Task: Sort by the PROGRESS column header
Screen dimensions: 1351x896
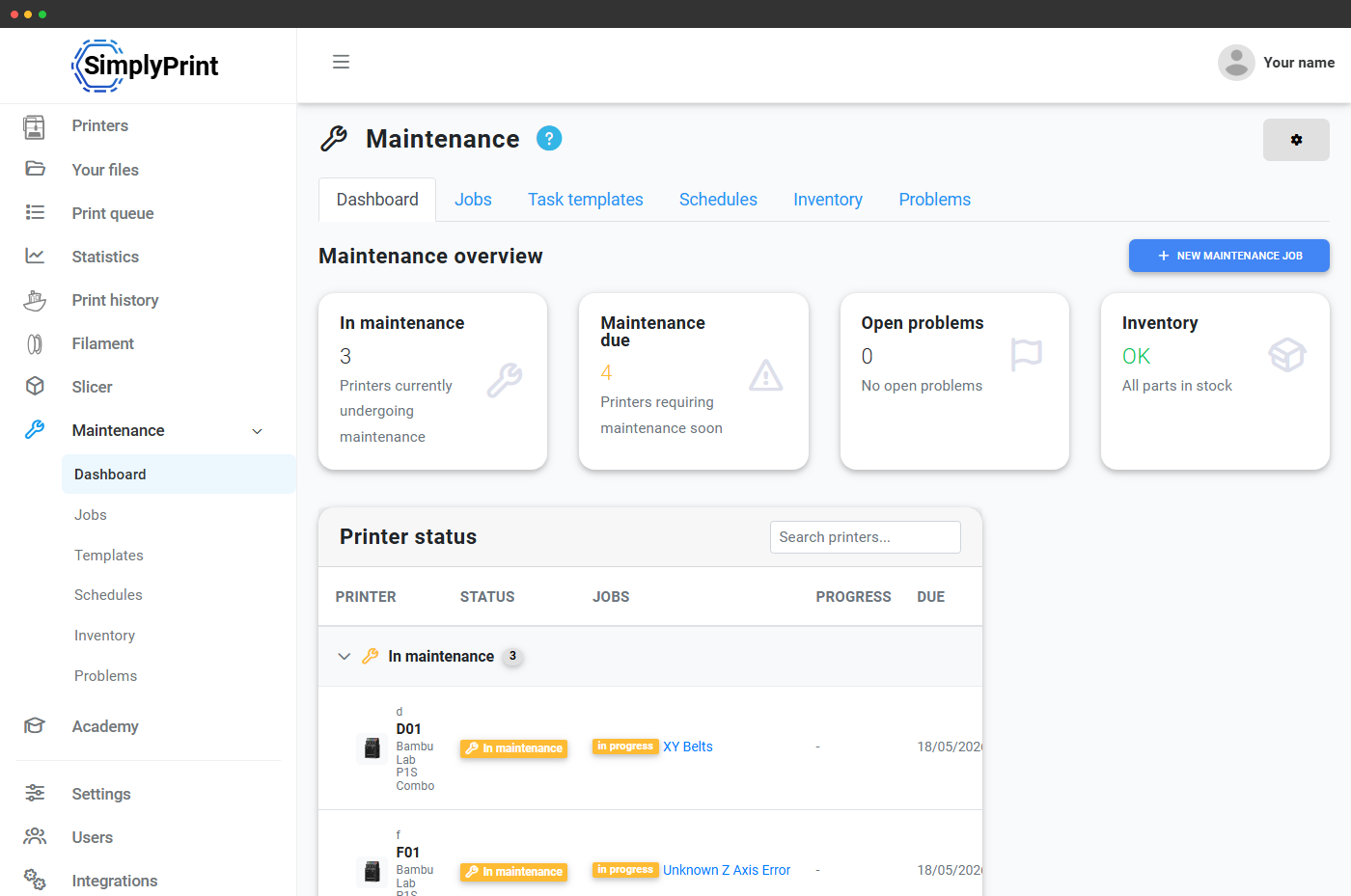Action: pyautogui.click(x=853, y=597)
